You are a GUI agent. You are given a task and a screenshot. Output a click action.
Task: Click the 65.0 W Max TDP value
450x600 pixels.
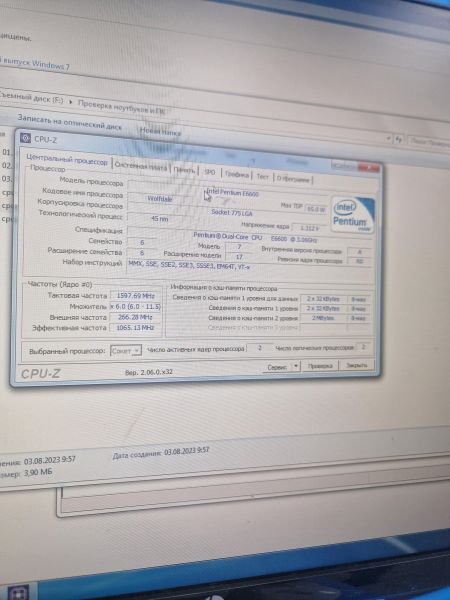click(316, 209)
